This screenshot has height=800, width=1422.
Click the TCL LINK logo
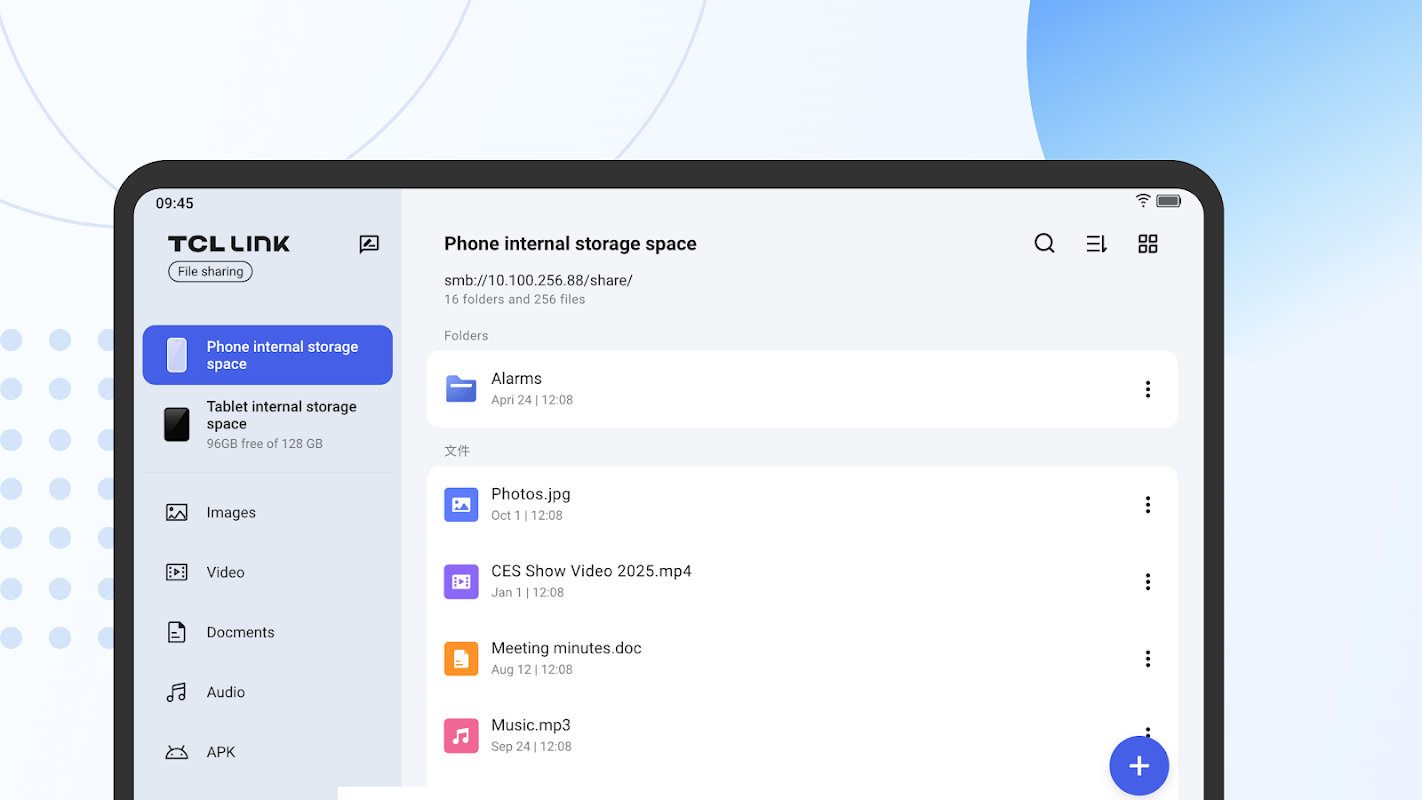tap(229, 244)
